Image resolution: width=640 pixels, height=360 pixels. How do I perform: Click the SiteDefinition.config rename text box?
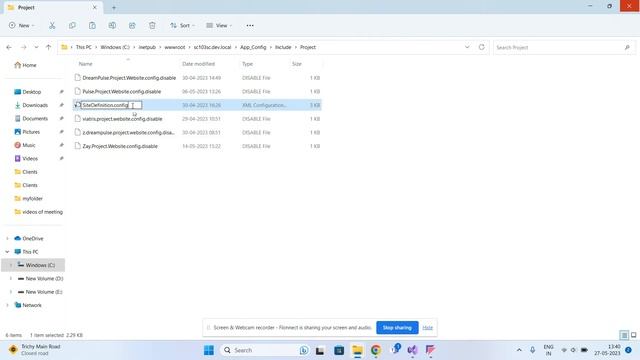(111, 105)
